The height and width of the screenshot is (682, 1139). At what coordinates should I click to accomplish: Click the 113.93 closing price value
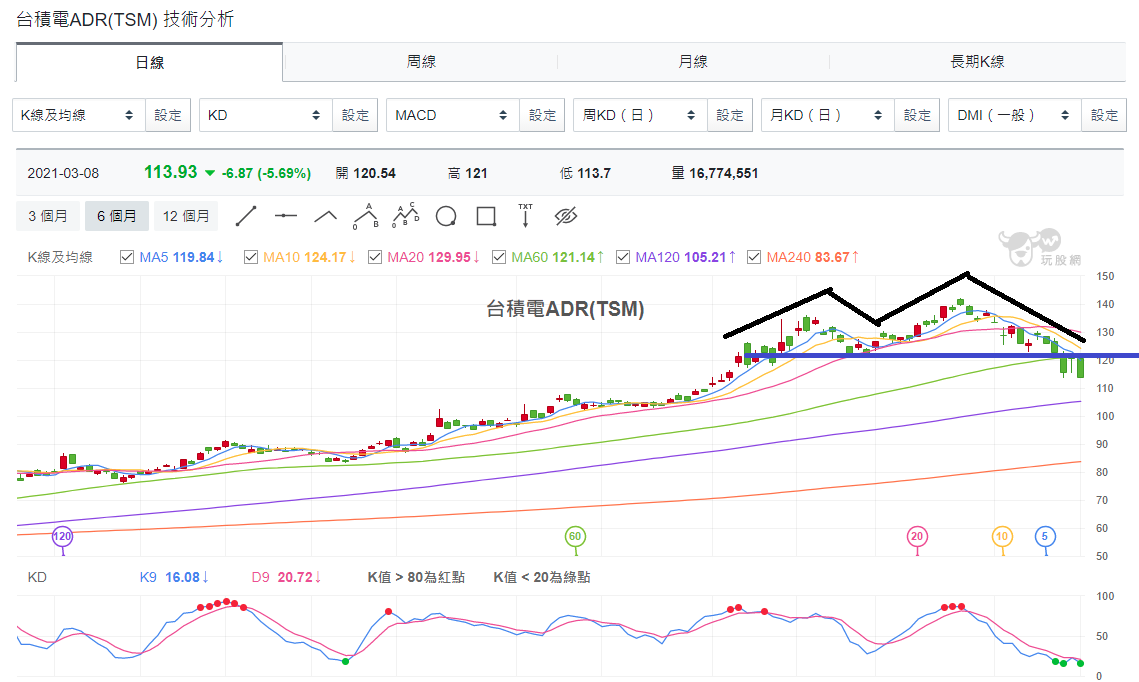point(171,172)
